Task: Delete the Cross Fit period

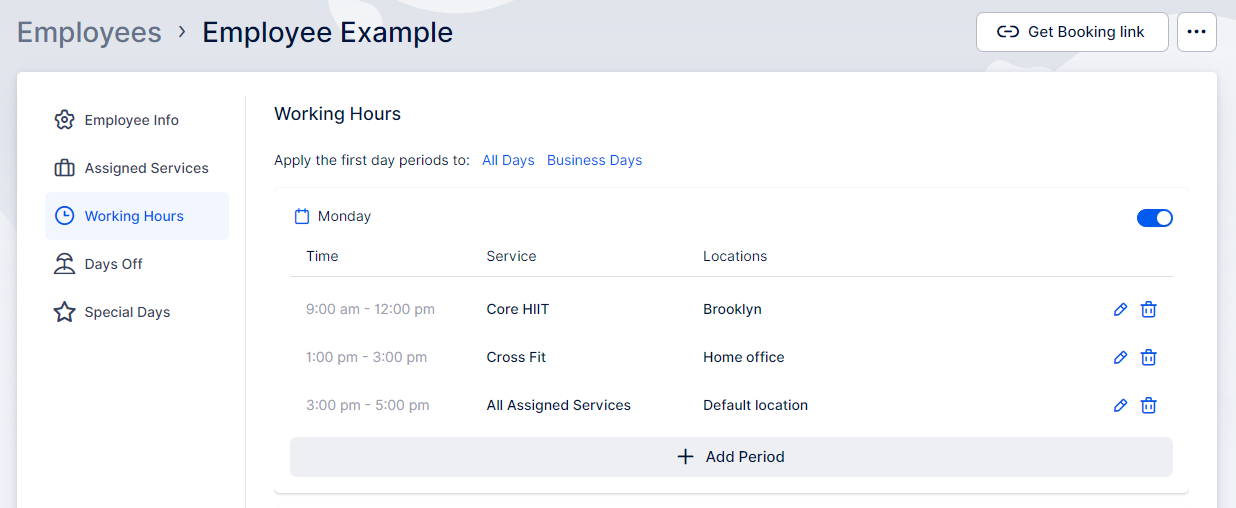Action: pos(1149,358)
